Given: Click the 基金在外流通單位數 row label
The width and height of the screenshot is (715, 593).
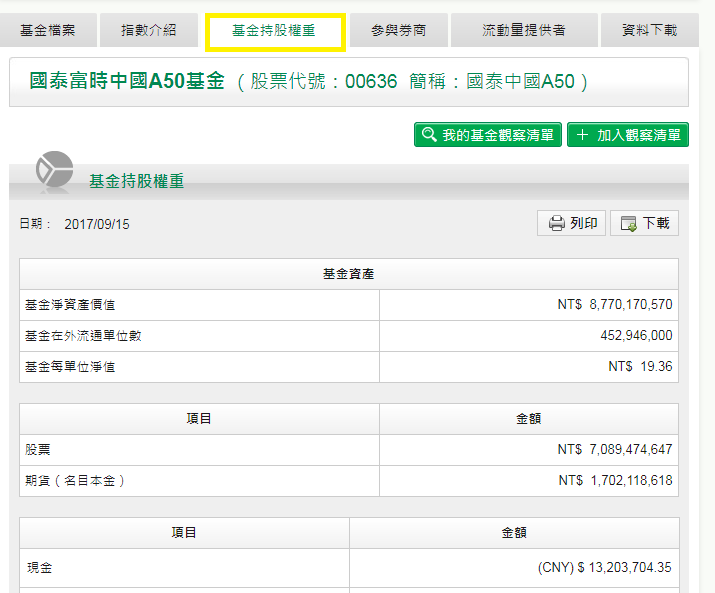Looking at the screenshot, I should [83, 336].
